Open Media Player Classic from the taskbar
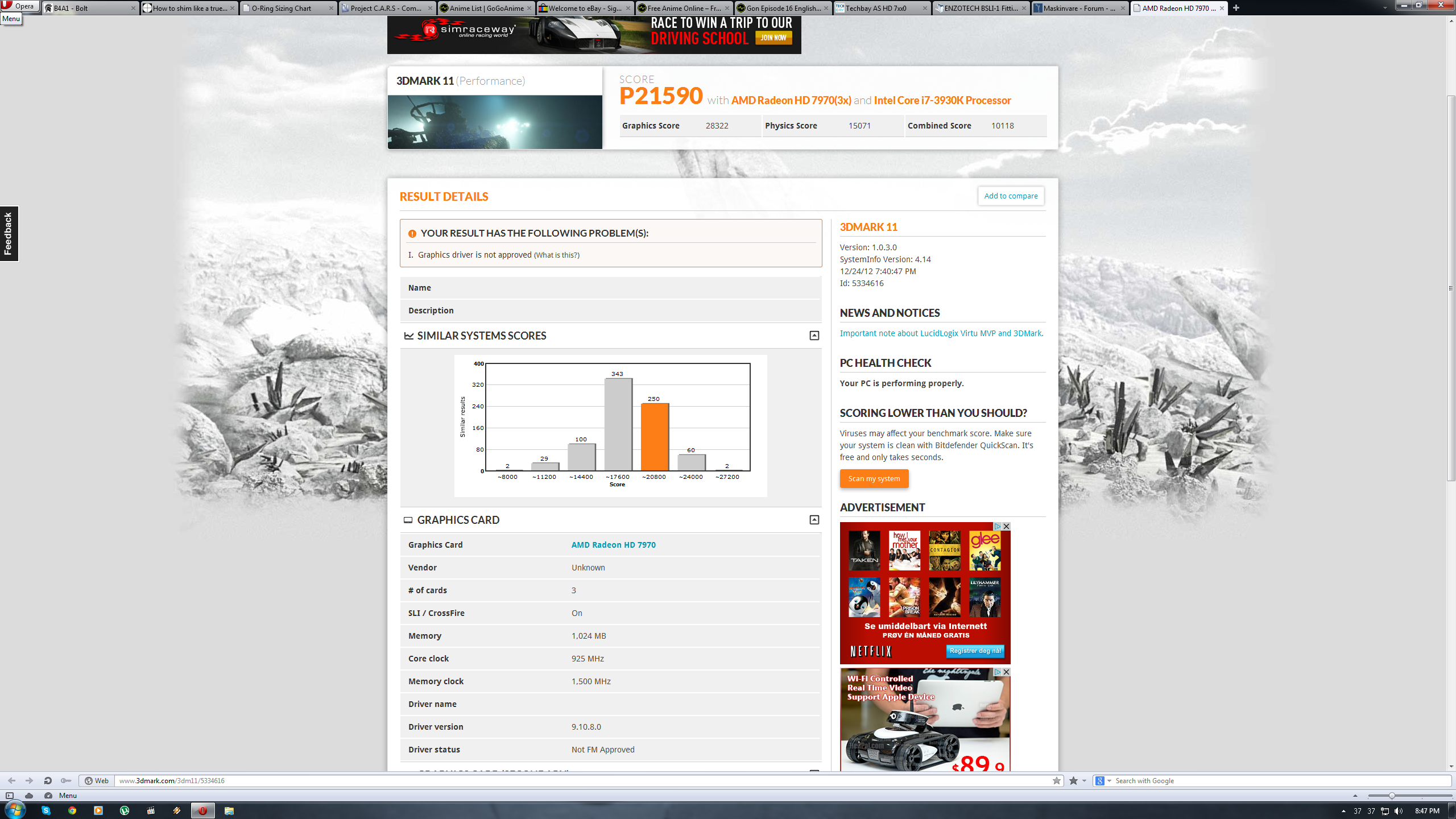 (151, 810)
